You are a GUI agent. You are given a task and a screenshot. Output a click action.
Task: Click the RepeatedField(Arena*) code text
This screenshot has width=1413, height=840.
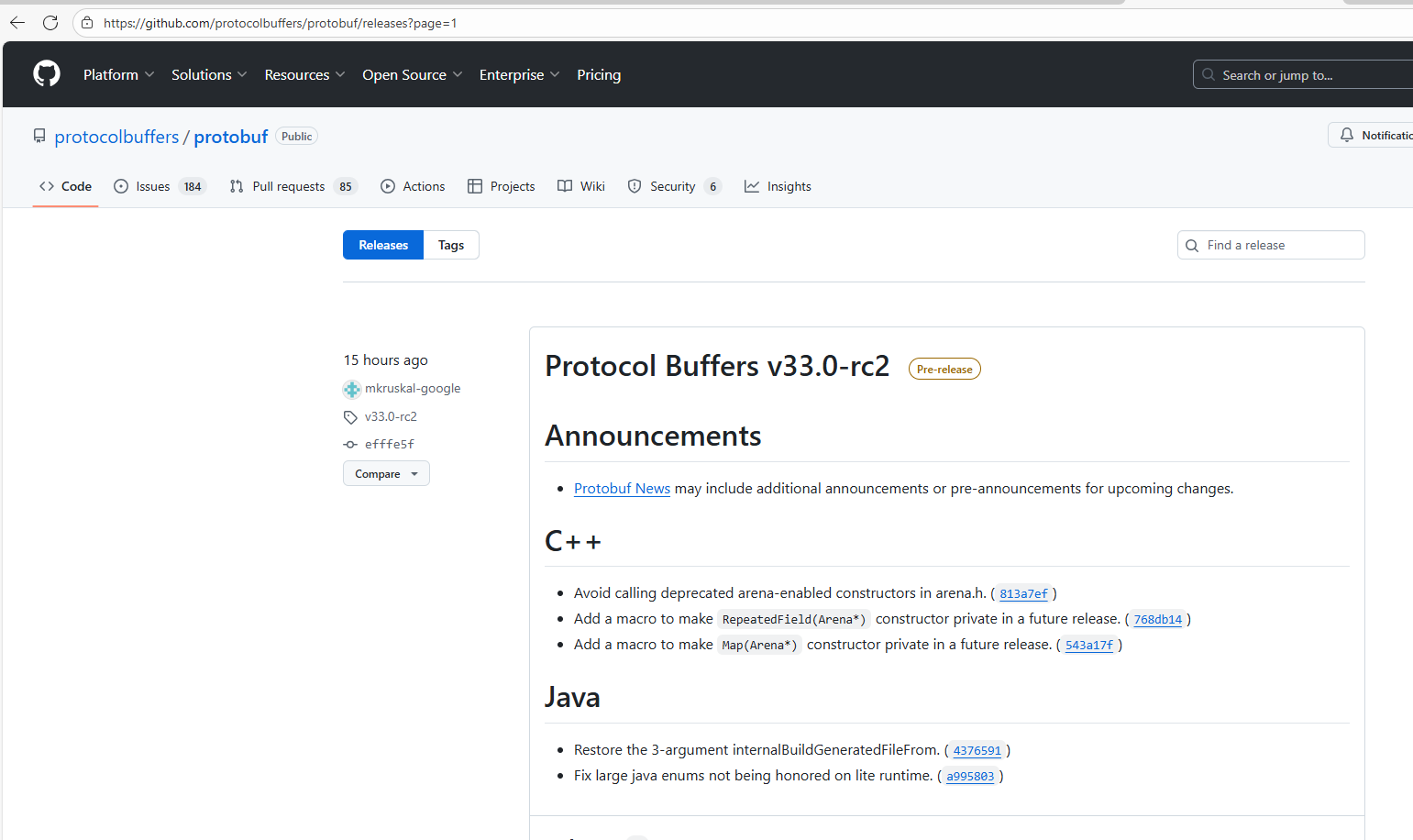(x=794, y=620)
